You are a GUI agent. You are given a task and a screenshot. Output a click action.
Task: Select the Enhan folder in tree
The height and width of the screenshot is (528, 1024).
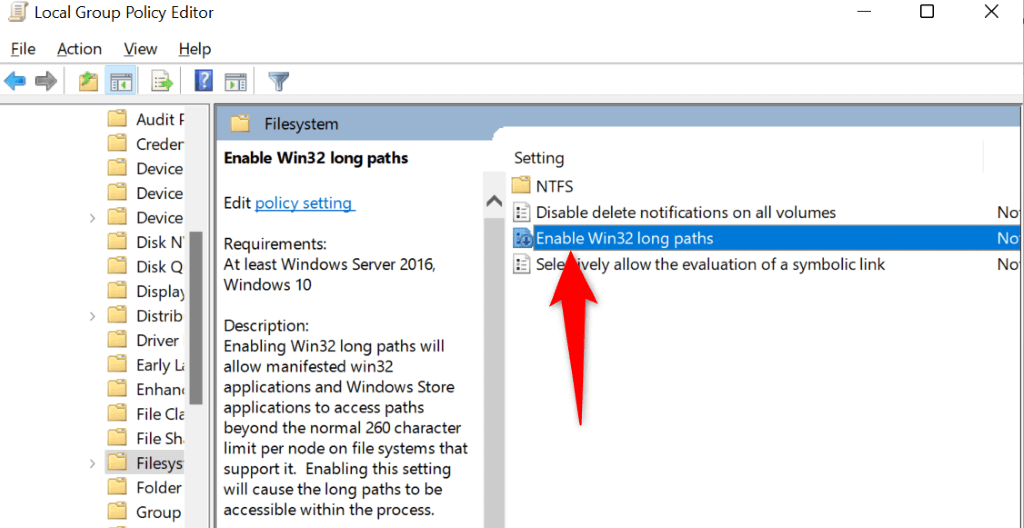coord(146,389)
